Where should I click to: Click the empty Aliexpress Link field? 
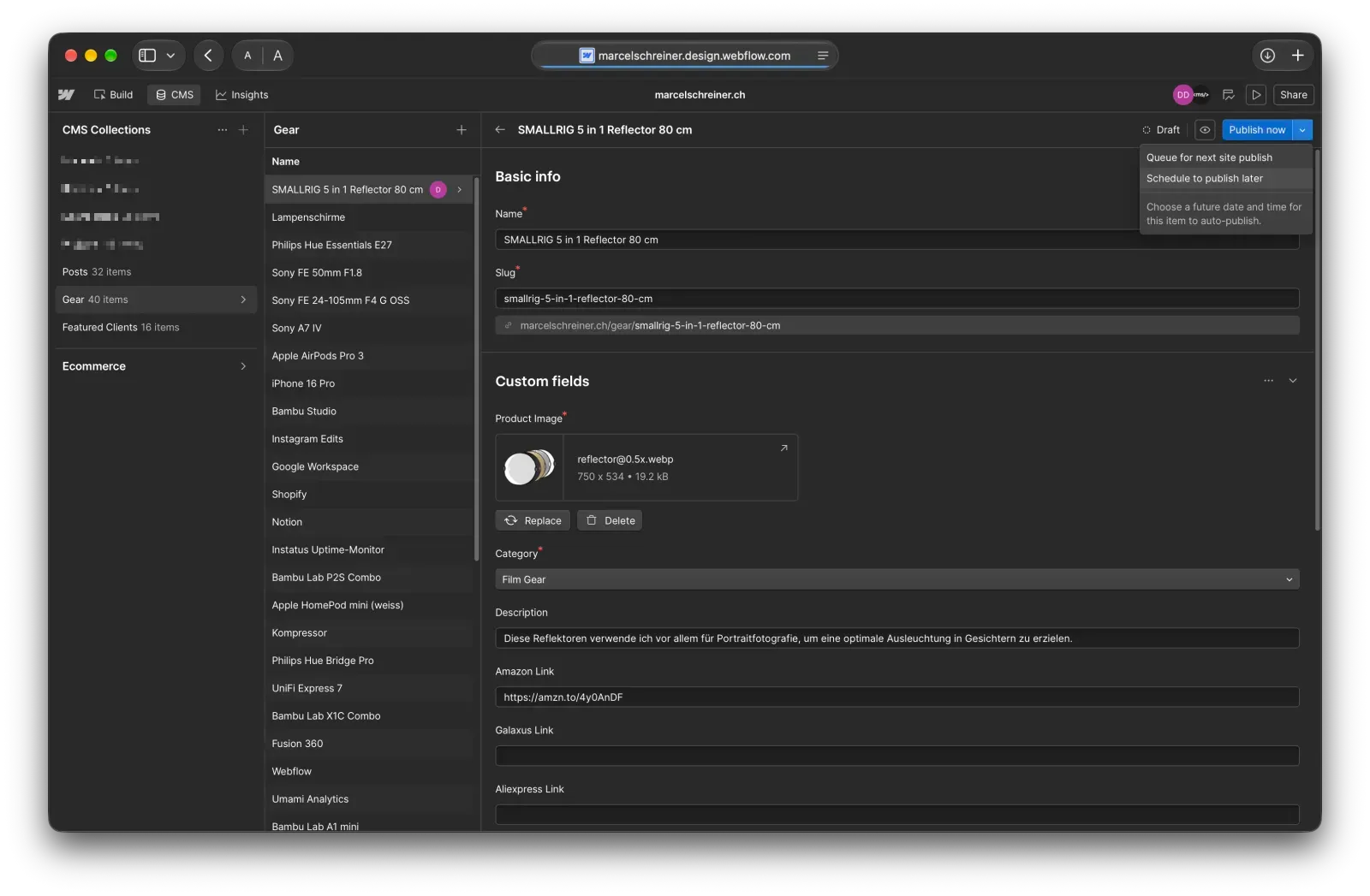pos(896,815)
